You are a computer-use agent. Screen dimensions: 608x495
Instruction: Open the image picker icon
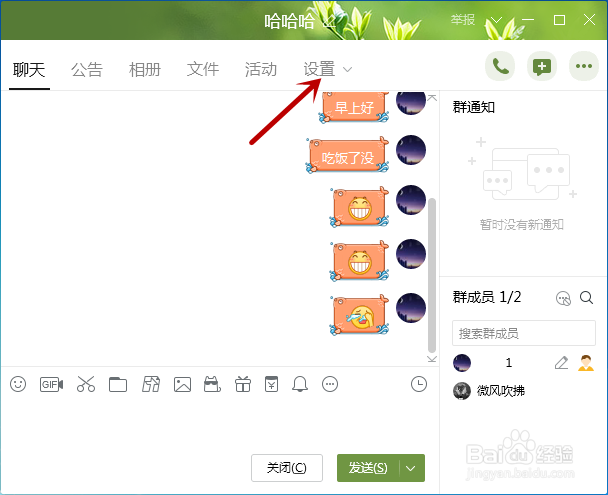(182, 385)
